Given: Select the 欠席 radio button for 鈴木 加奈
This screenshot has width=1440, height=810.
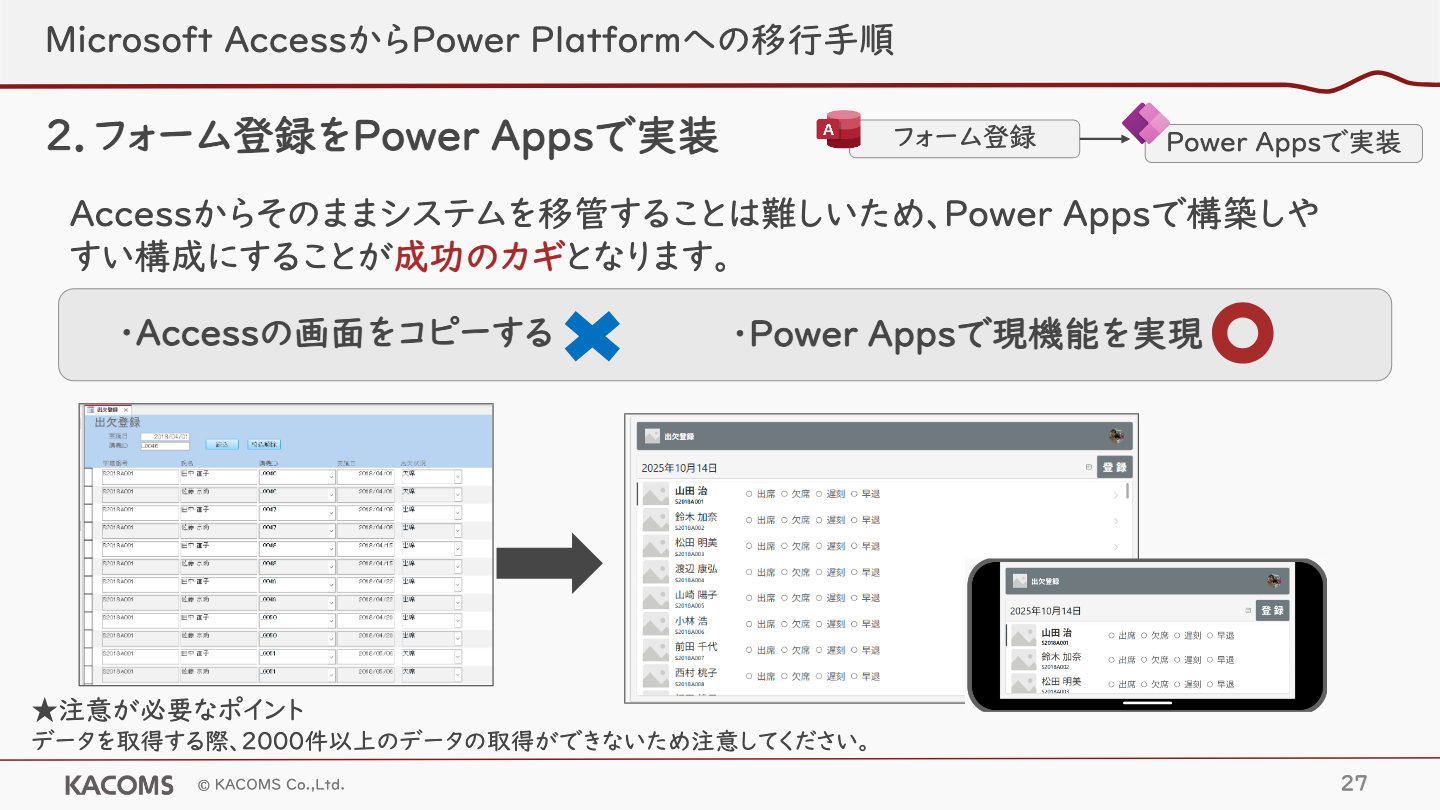Looking at the screenshot, I should tap(786, 519).
